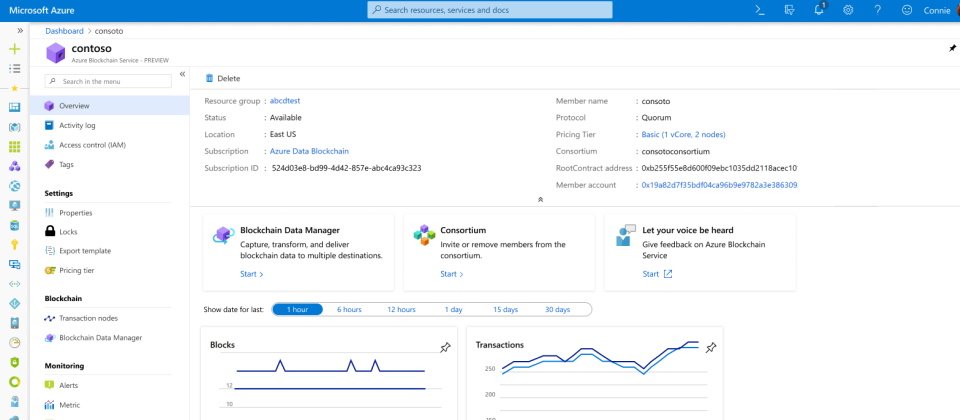Click the green plus create resource icon
960x420 pixels.
15,49
